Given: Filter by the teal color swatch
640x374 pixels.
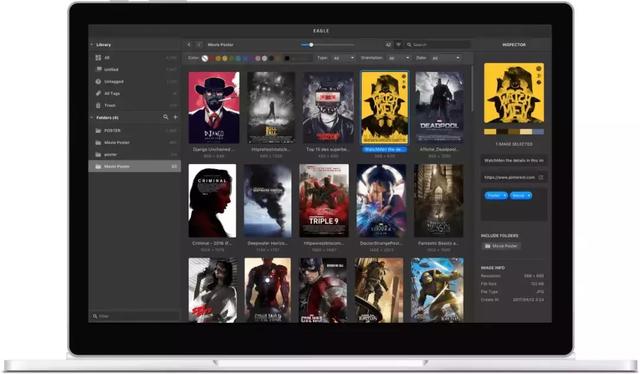Looking at the screenshot, I should [238, 58].
